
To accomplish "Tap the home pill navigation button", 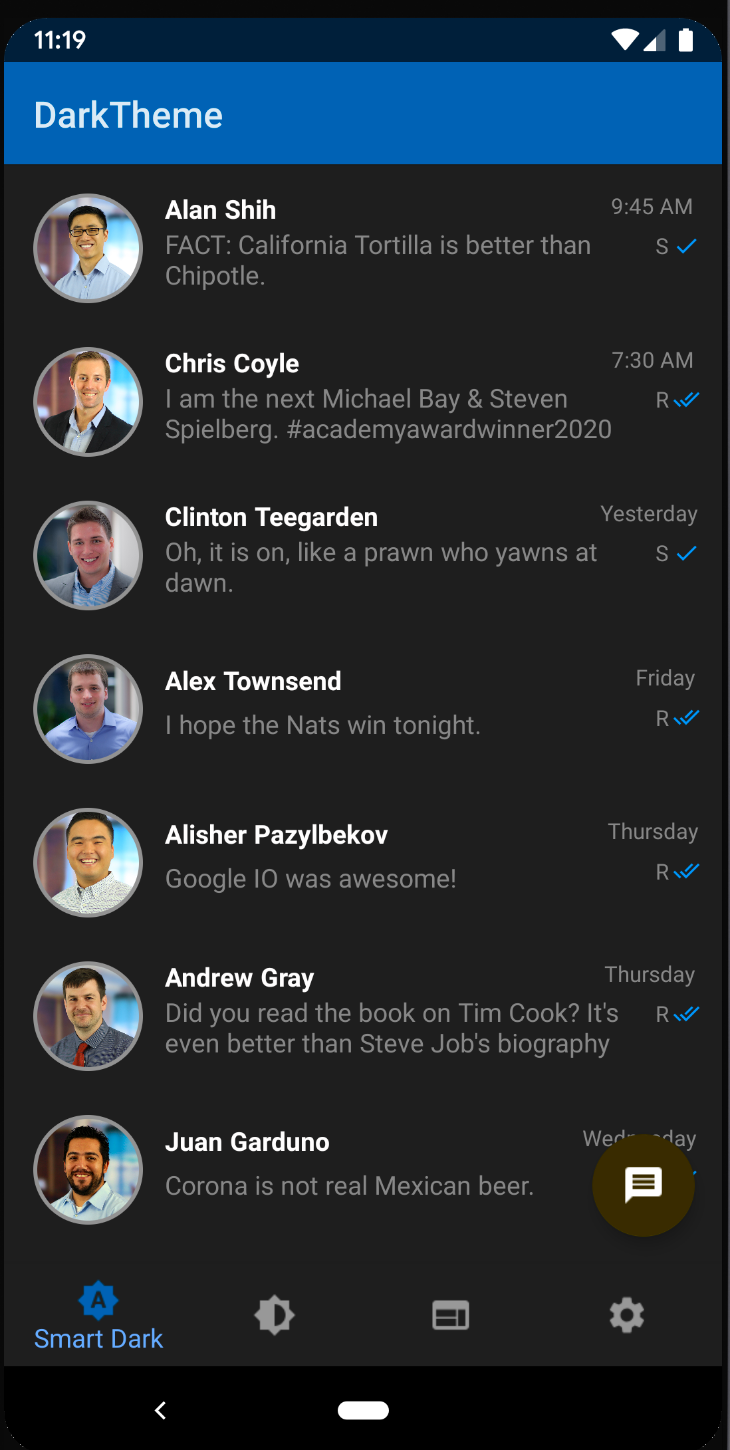I will 363,1410.
